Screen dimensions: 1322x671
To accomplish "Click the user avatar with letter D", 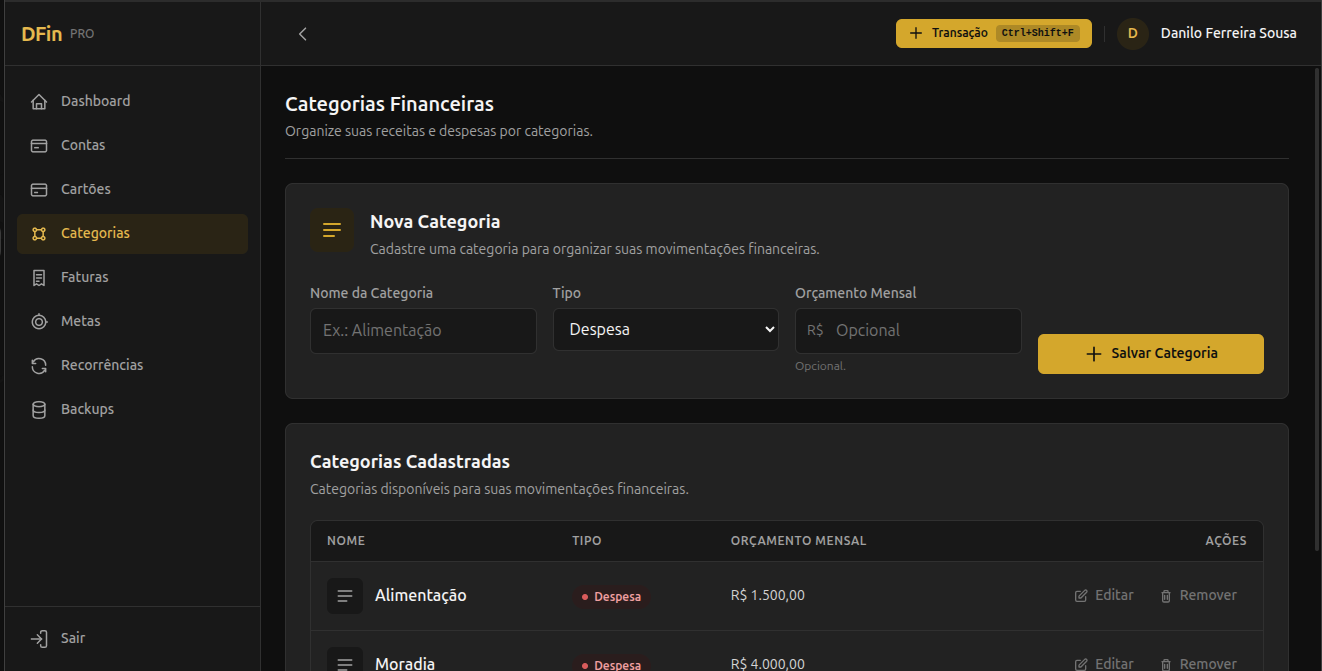I will pyautogui.click(x=1133, y=33).
